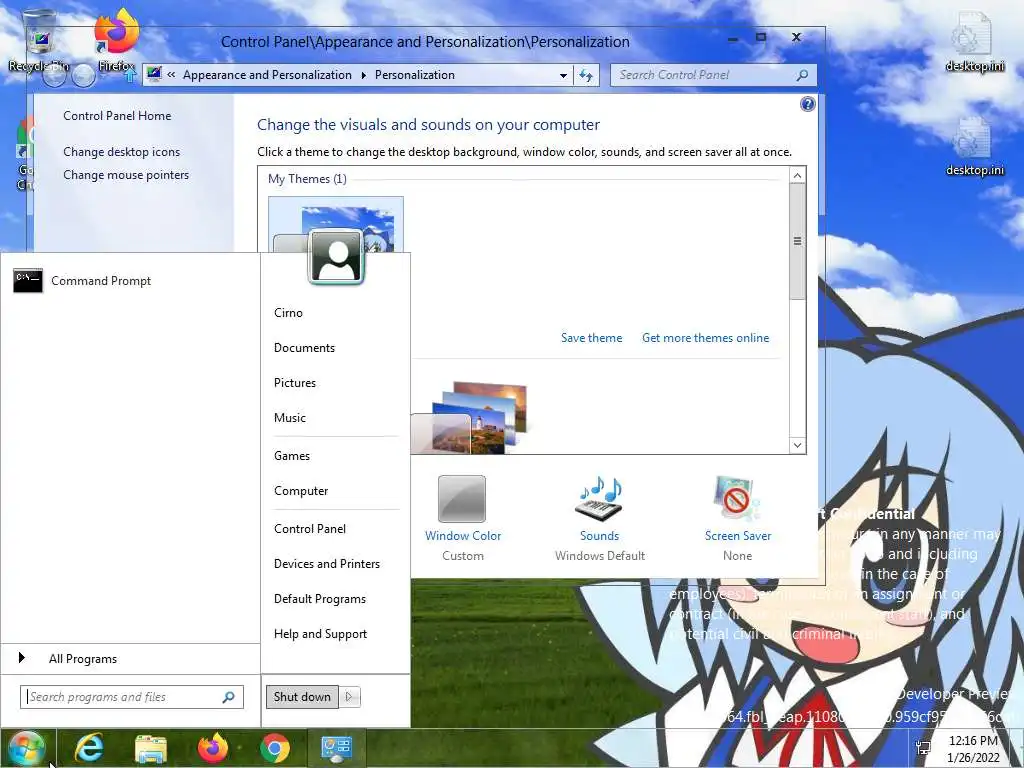The image size is (1024, 768).
Task: Select the lower desktop.ini file icon
Action: [975, 146]
